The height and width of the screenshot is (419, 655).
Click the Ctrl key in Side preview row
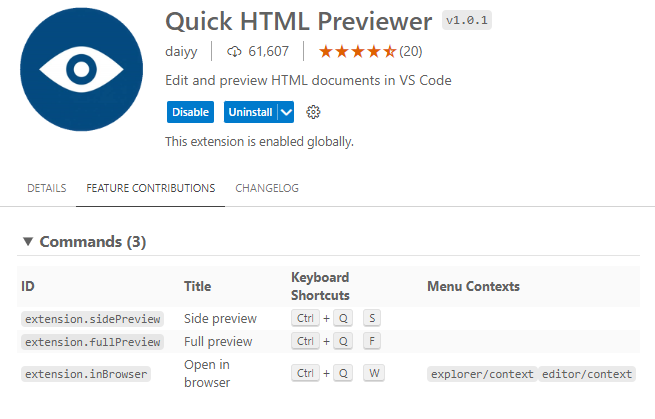(x=305, y=318)
